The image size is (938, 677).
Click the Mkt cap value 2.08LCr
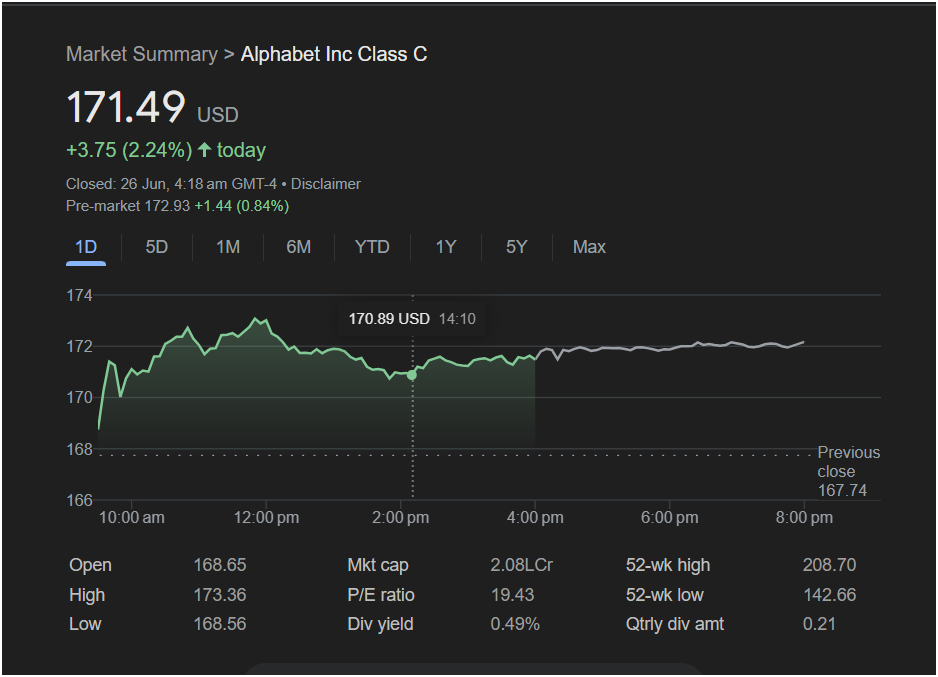521,565
